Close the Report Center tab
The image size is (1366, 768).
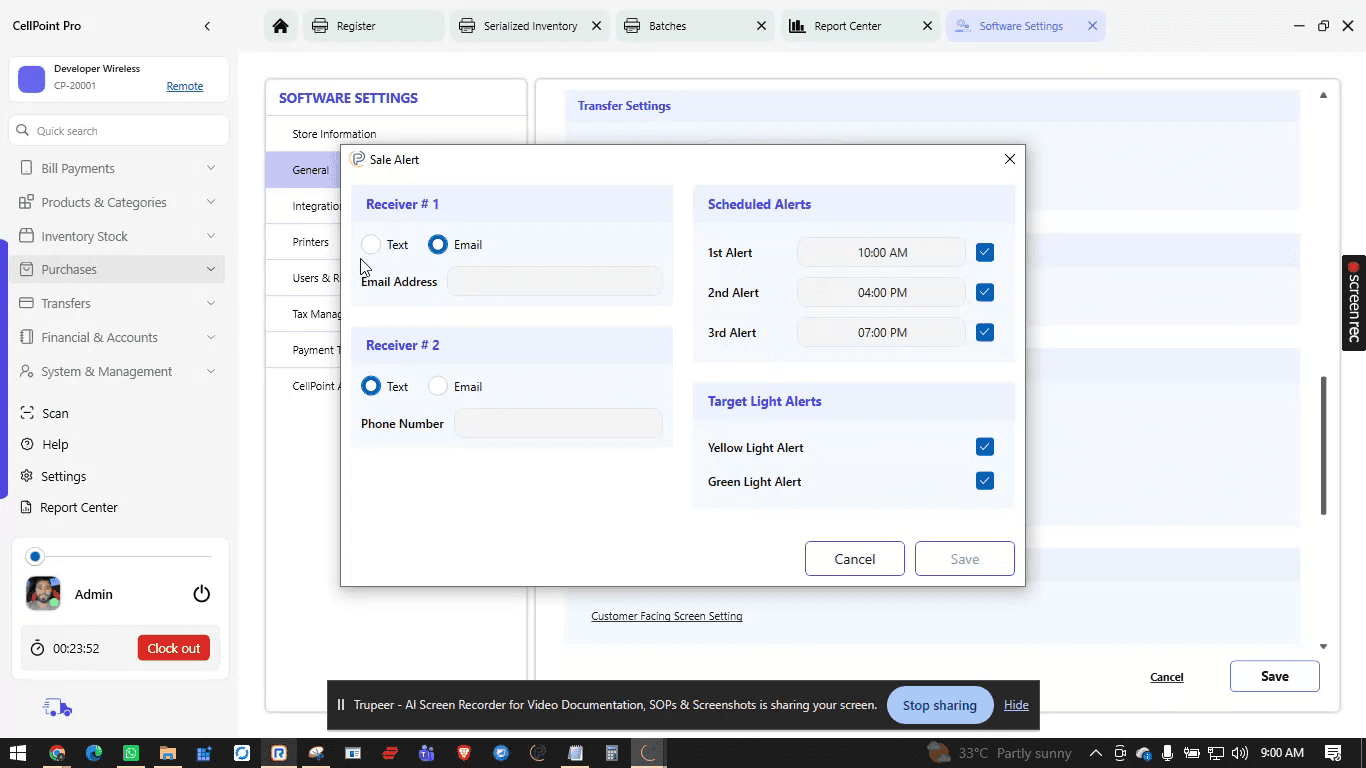click(927, 26)
